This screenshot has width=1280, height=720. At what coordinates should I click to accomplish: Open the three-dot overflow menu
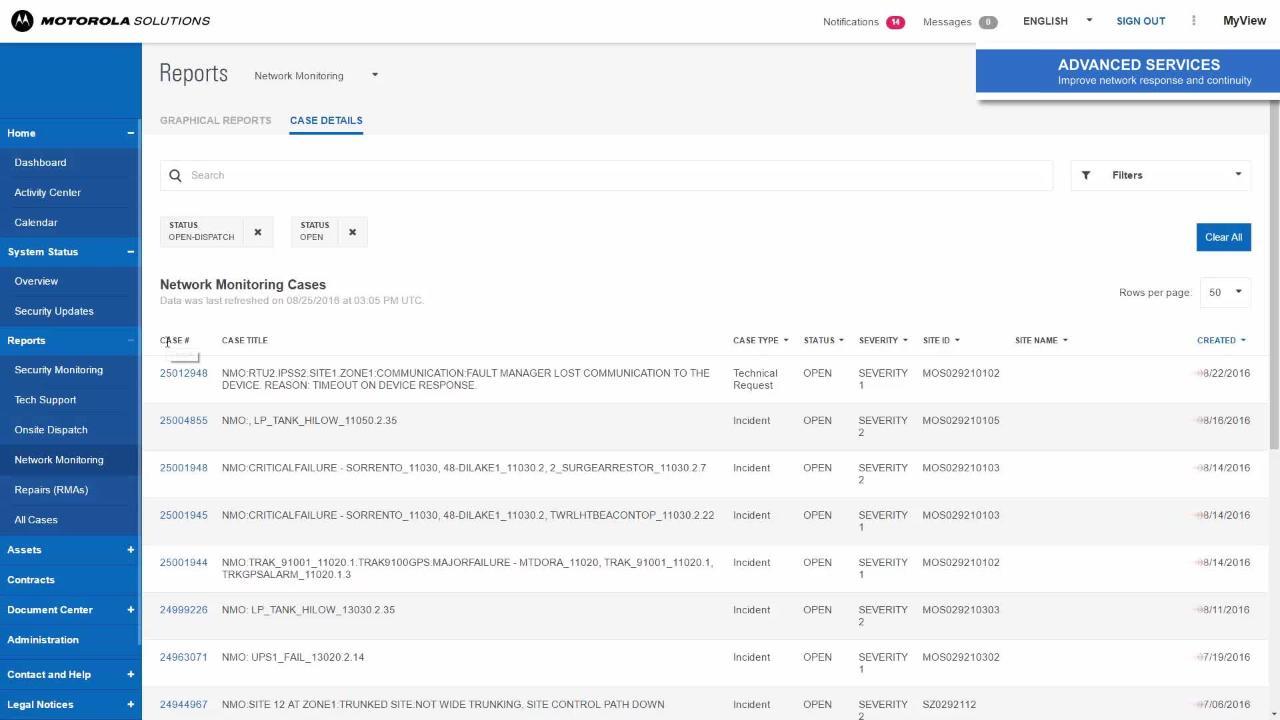[1194, 21]
